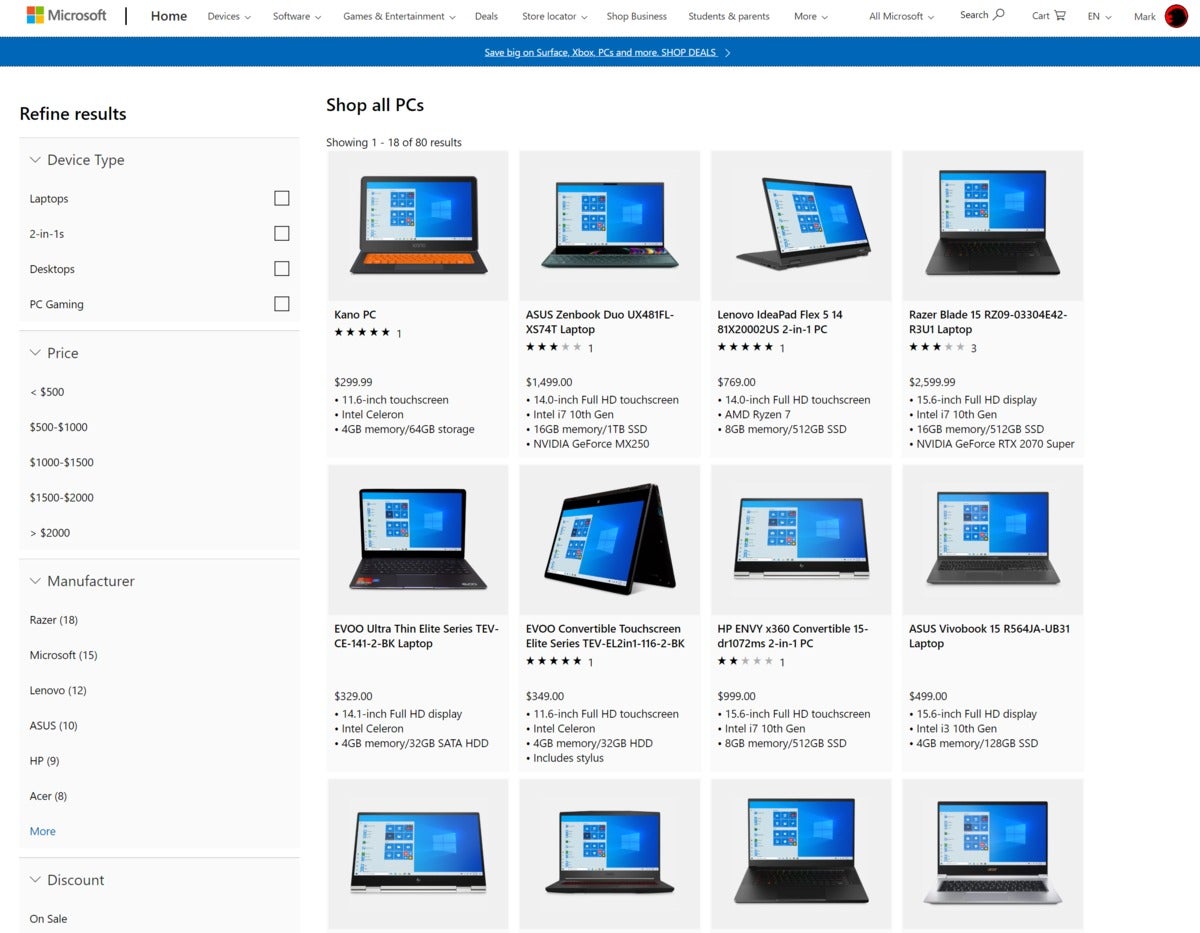Open the Software dropdown menu
The image size is (1200, 933).
coord(297,16)
